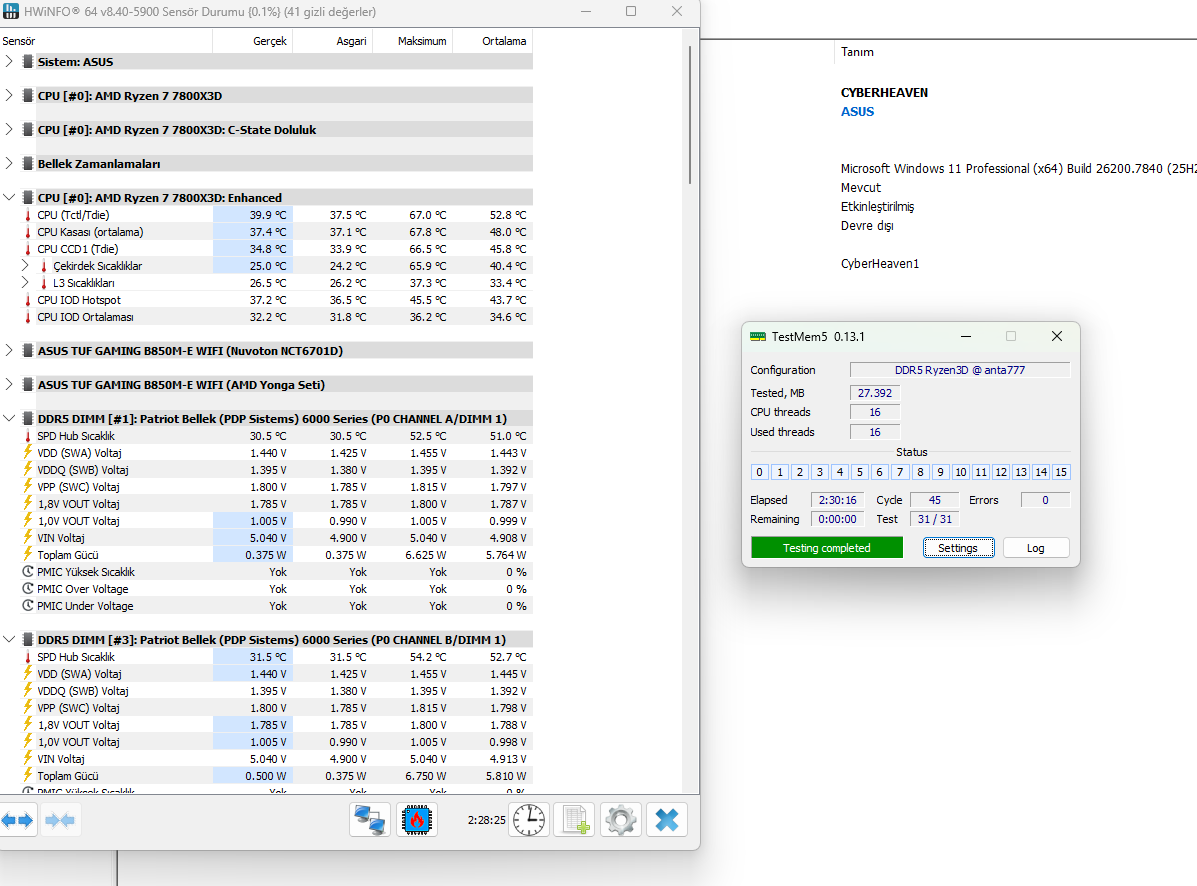Click the thermometer icon beside SPD Hub Sıcaklık of DIMM #3

[x=28, y=657]
